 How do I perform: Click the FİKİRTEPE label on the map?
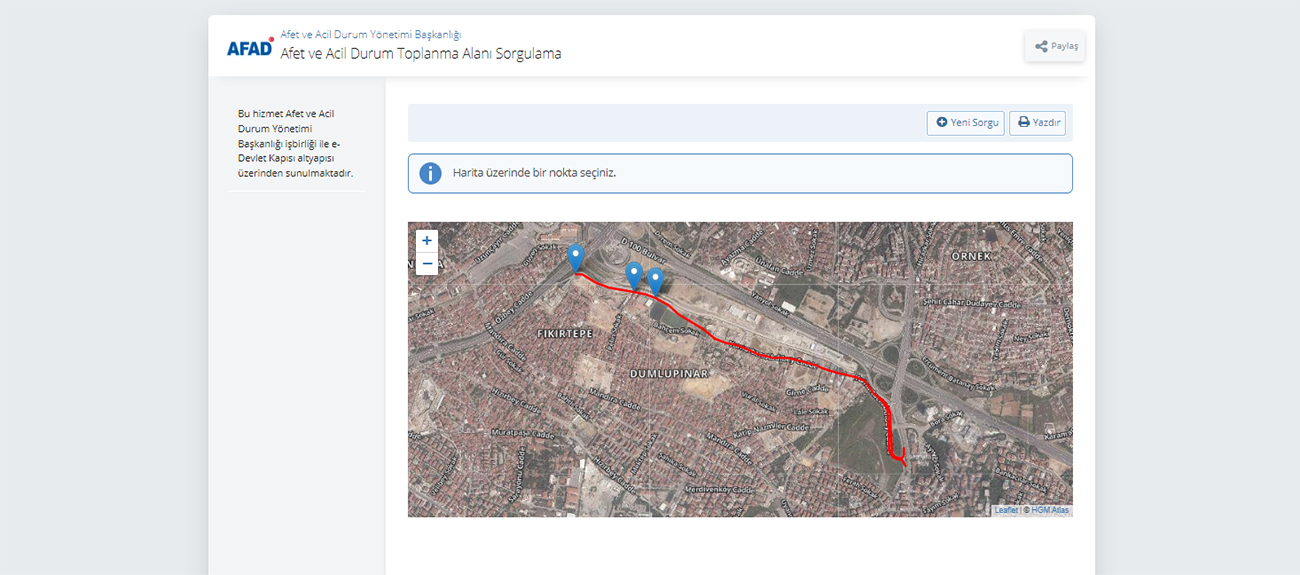566,332
